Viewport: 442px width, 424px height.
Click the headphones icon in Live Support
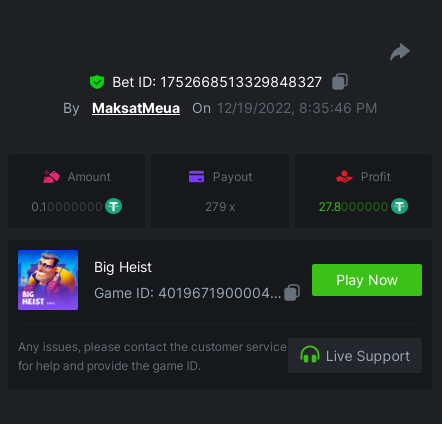[x=310, y=355]
